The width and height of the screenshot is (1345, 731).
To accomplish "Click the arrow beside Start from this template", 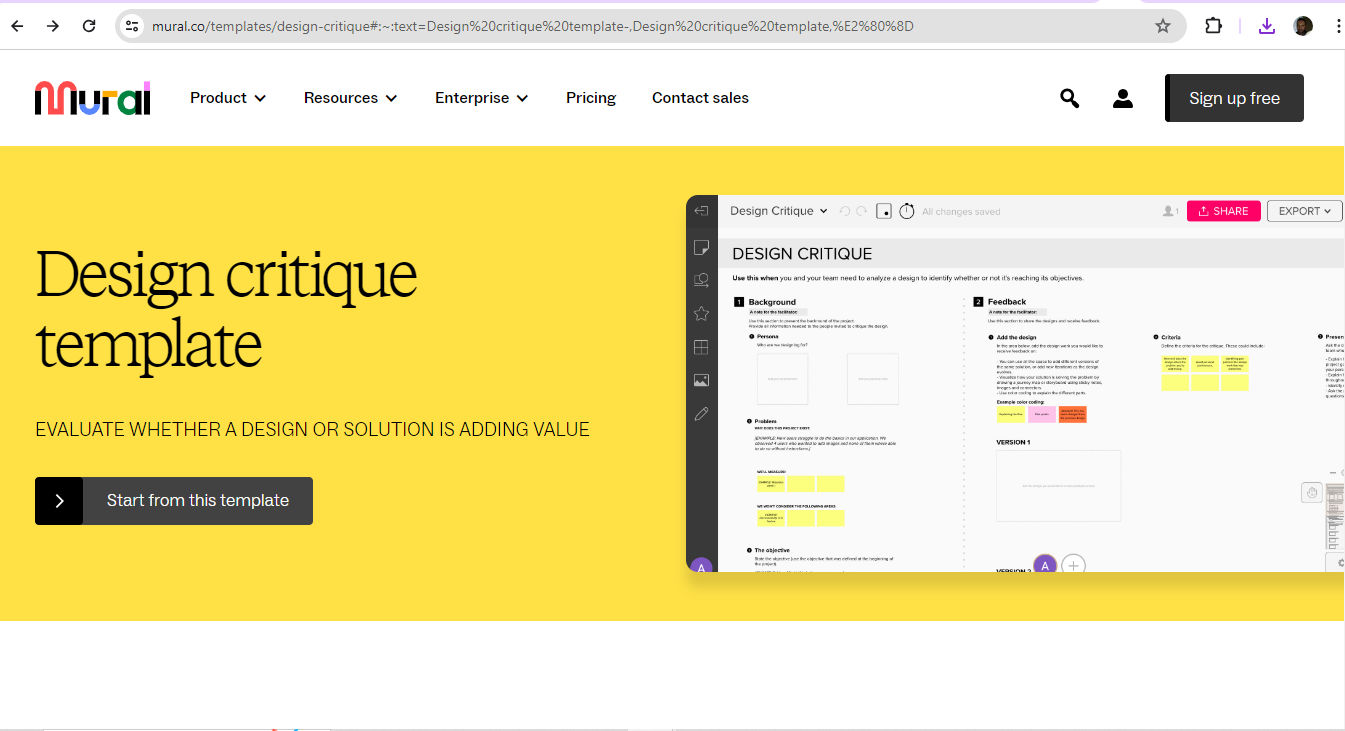I will (x=59, y=501).
